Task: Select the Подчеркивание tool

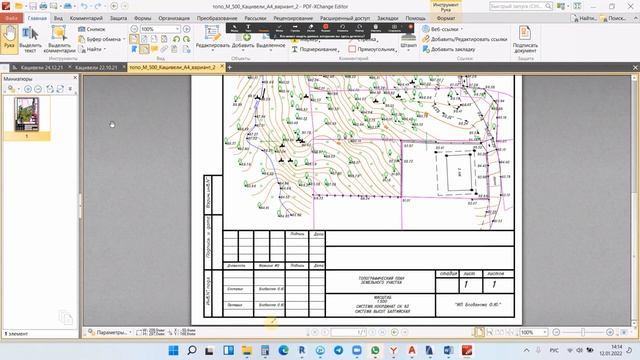Action: pos(315,49)
